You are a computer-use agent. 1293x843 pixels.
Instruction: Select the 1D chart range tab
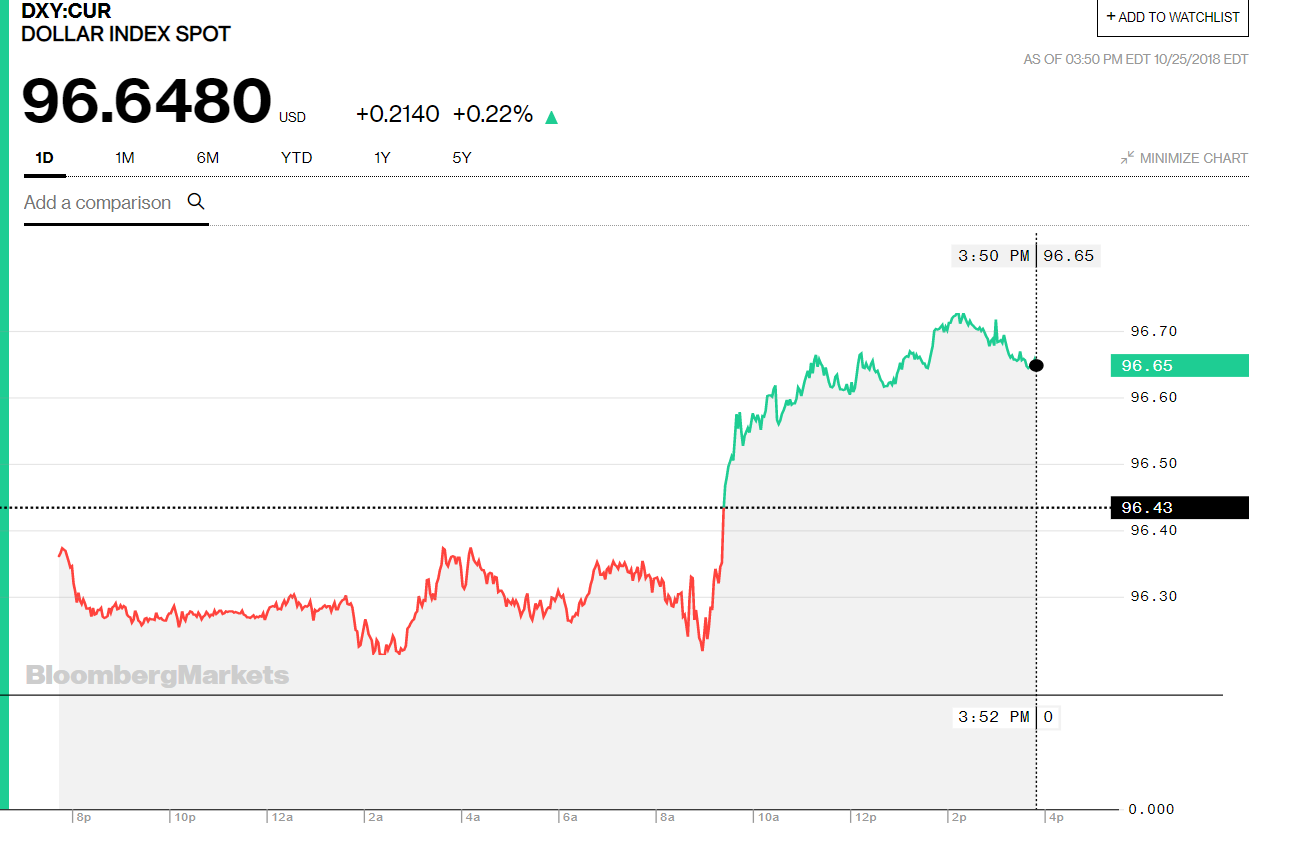coord(44,158)
